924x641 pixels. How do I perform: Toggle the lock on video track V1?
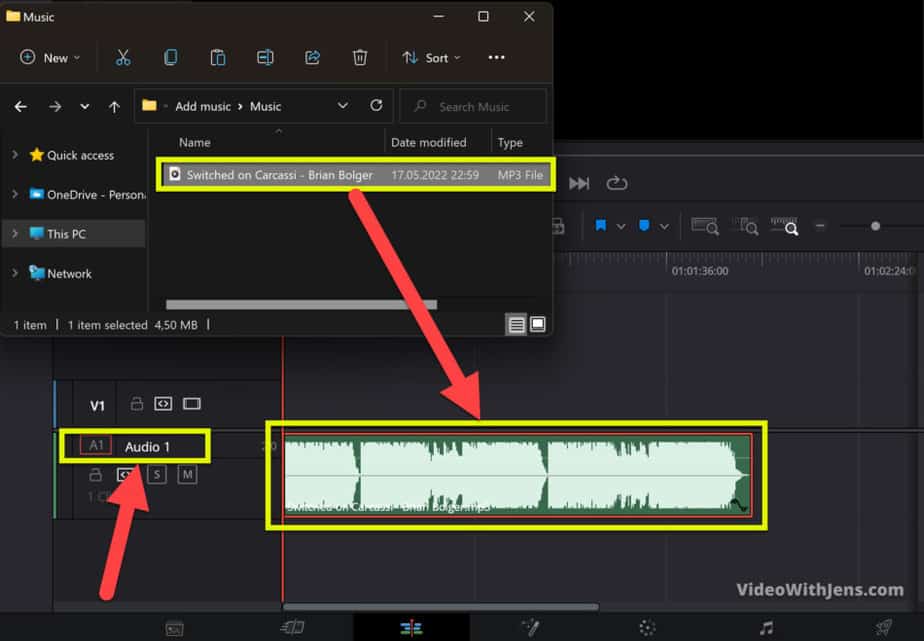tap(136, 404)
